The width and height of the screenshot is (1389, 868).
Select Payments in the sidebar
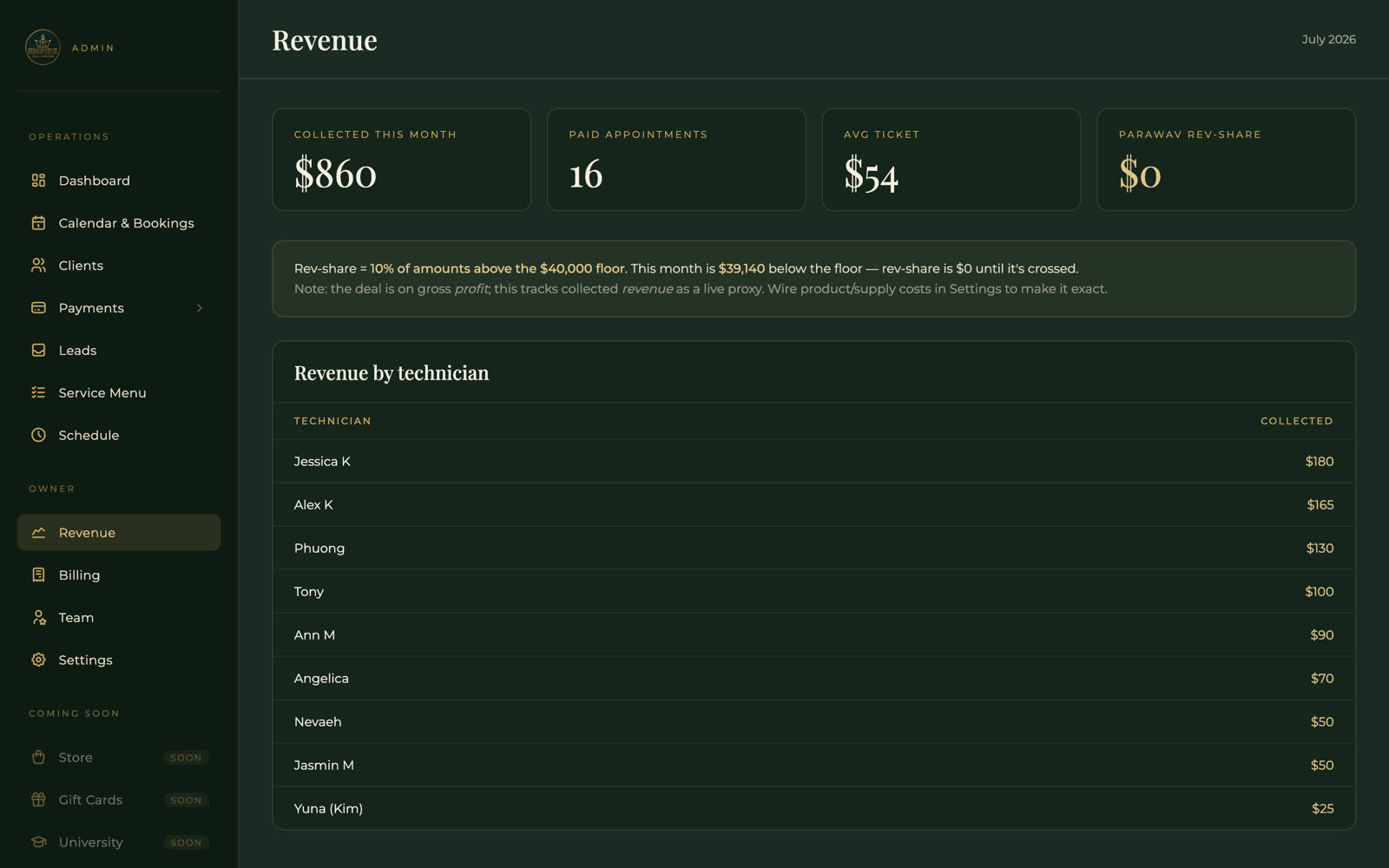(119, 308)
